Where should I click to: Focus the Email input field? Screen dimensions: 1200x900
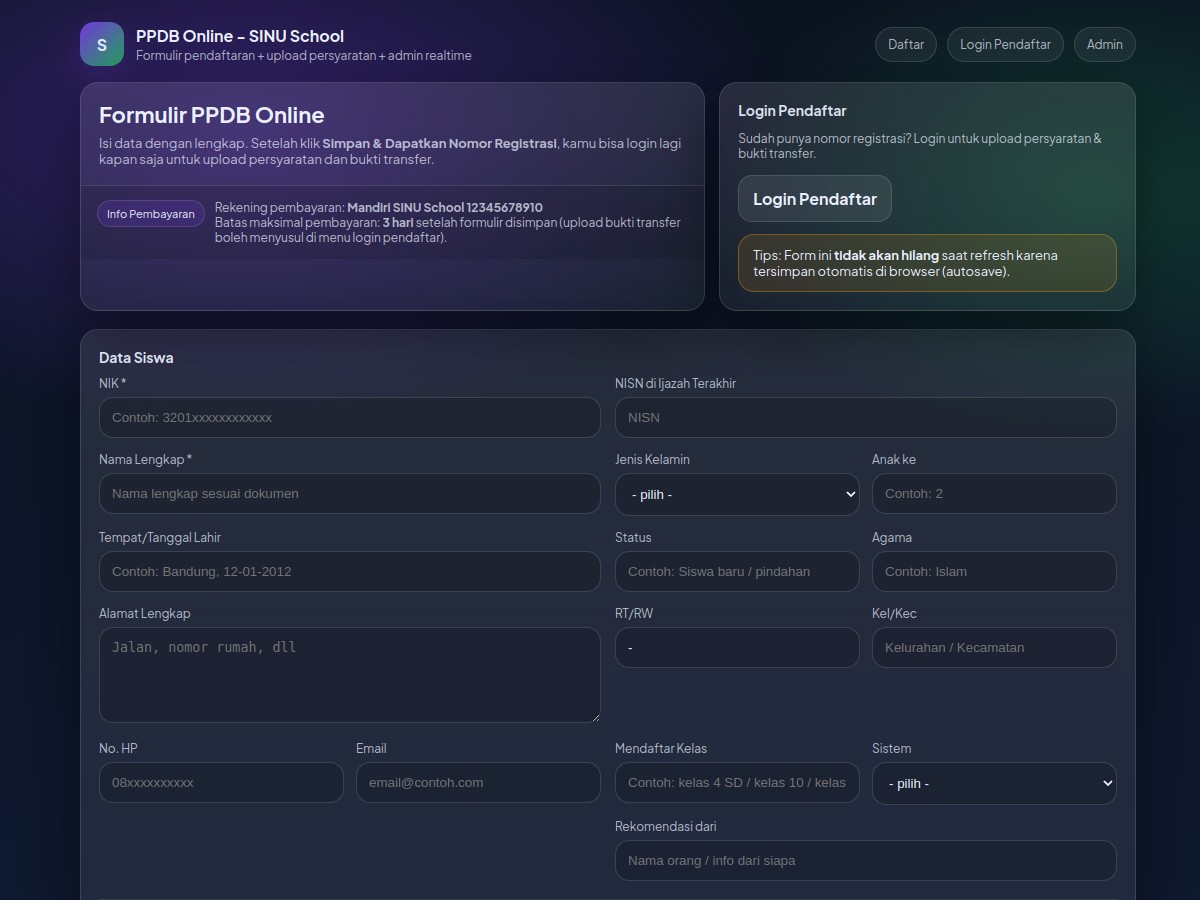478,782
